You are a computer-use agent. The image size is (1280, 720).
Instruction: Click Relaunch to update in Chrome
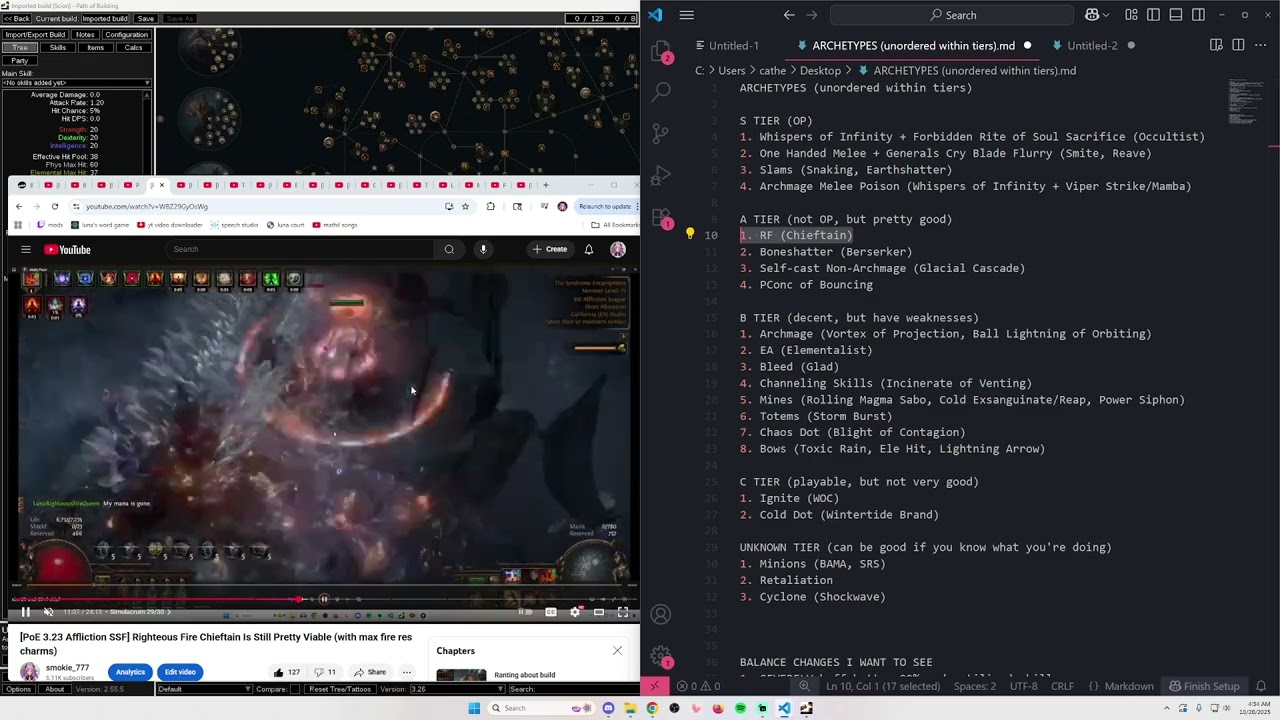606,206
